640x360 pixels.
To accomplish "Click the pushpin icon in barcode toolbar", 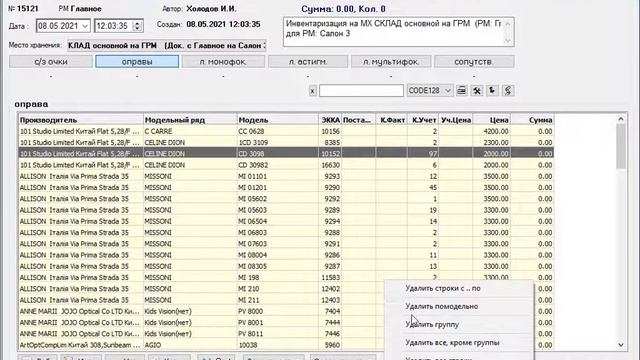I will [x=492, y=90].
